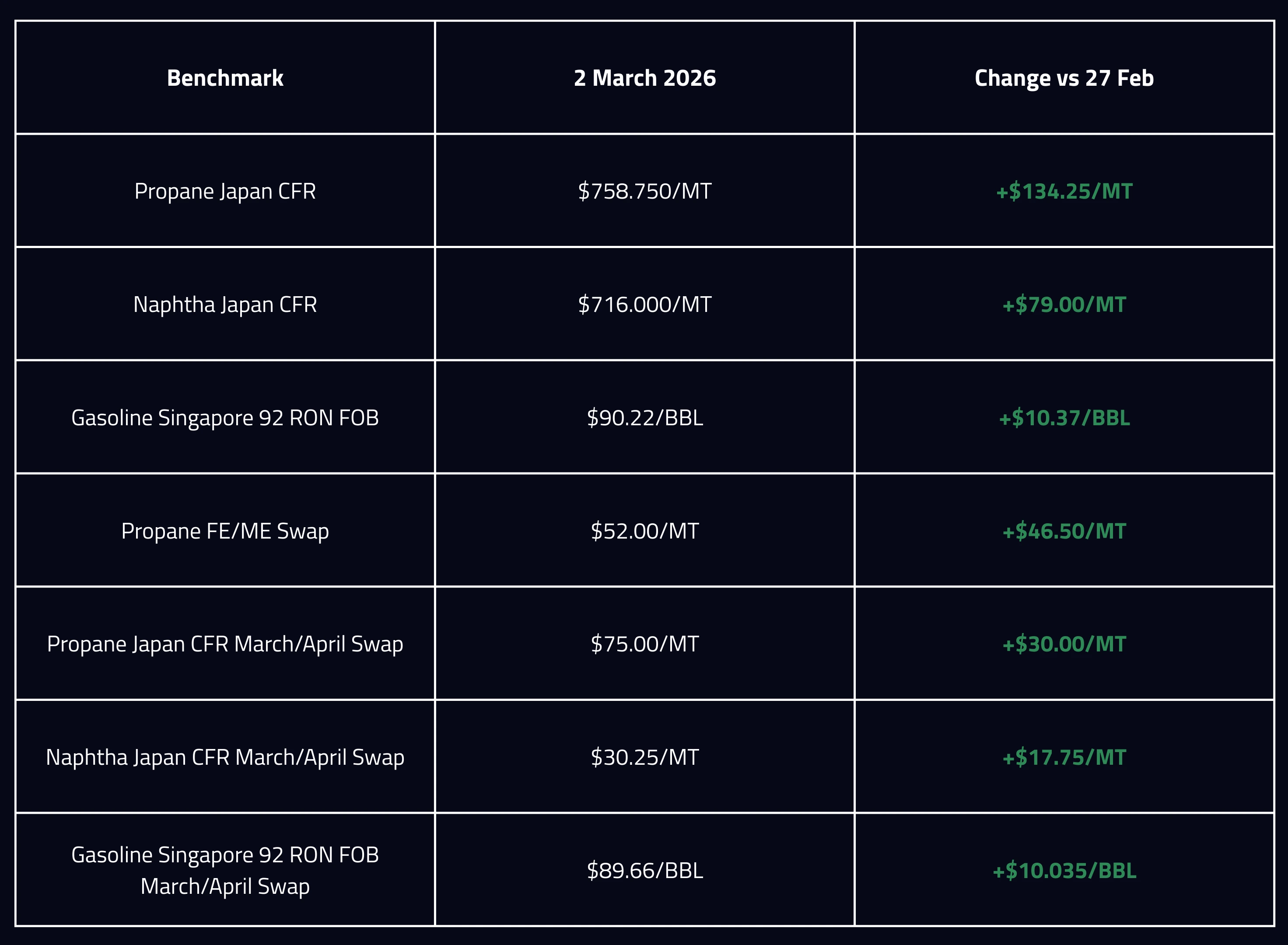The width and height of the screenshot is (1288, 945).
Task: Select Propane Japan CFR March/April Swap cell
Action: (225, 644)
